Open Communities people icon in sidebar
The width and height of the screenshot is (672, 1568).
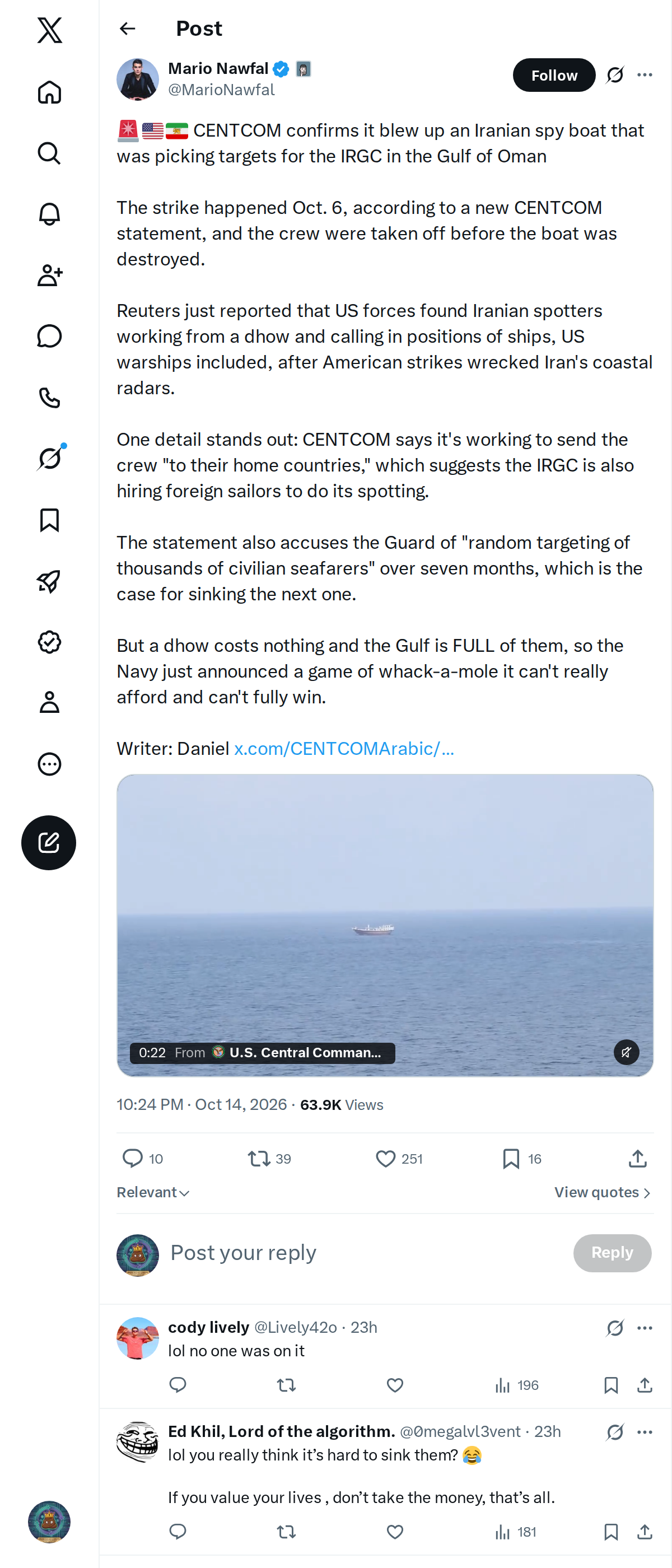[49, 275]
